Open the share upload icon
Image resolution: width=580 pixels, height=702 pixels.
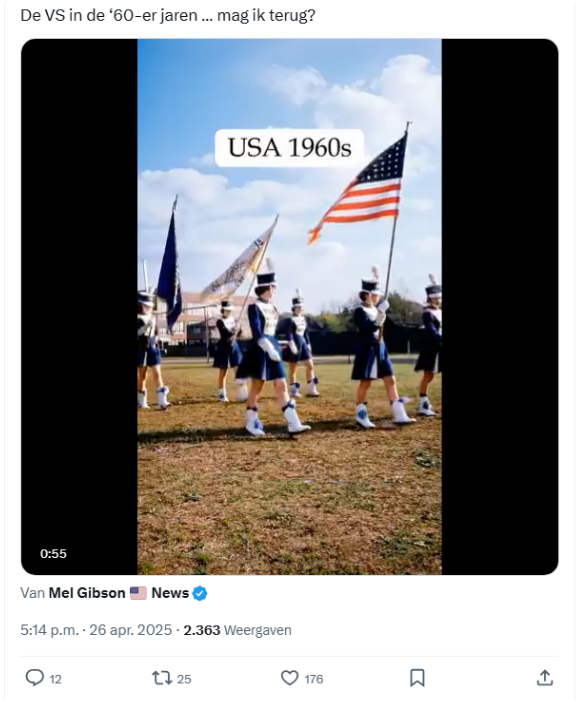point(545,678)
